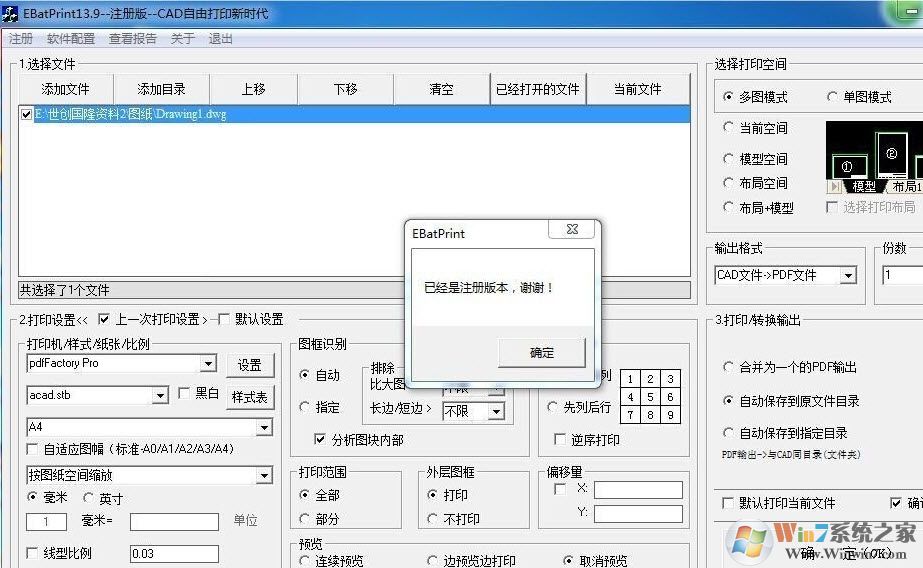Select 模型空间 radio button

click(x=728, y=159)
